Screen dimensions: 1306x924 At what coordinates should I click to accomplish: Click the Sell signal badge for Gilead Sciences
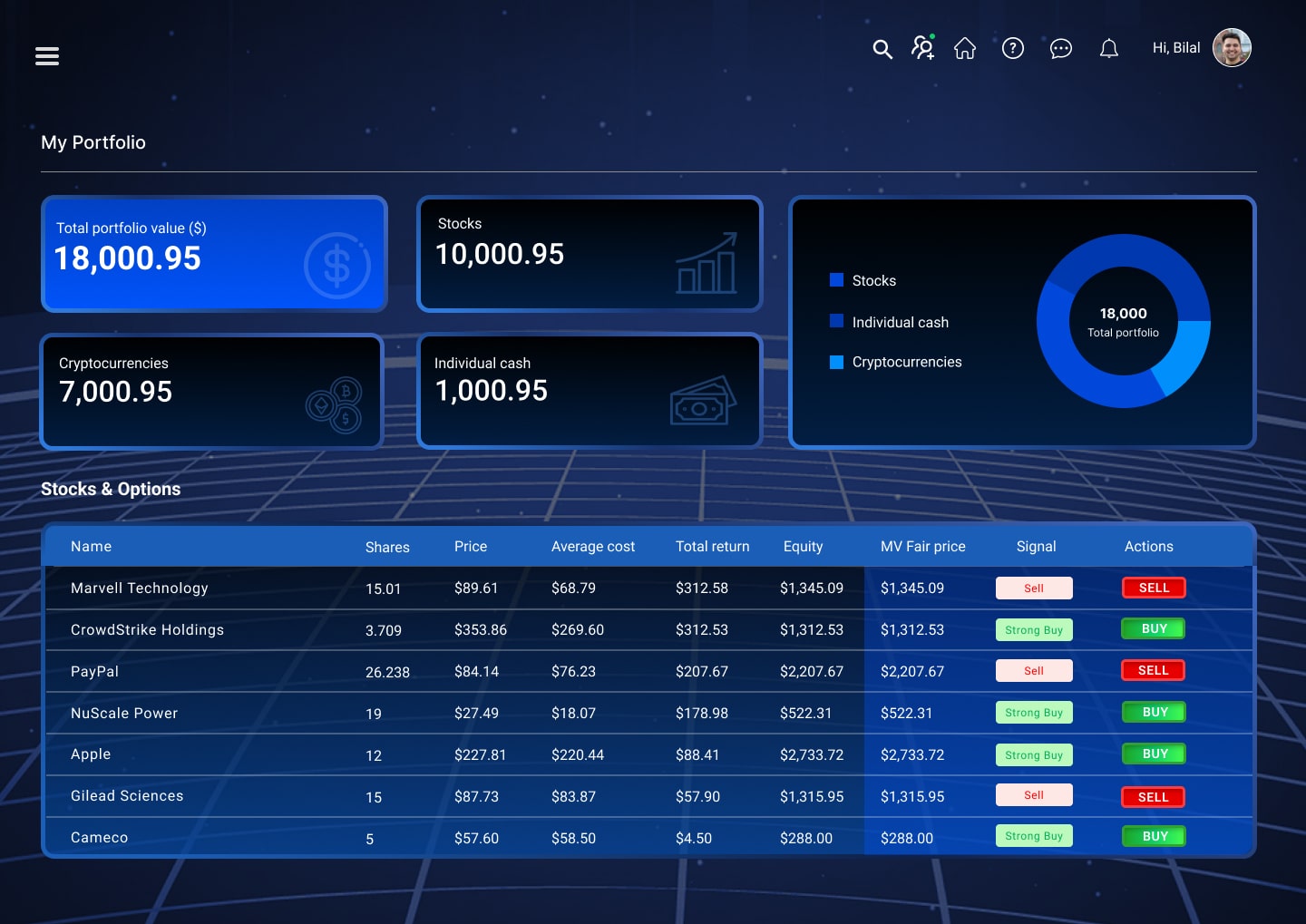tap(1034, 795)
